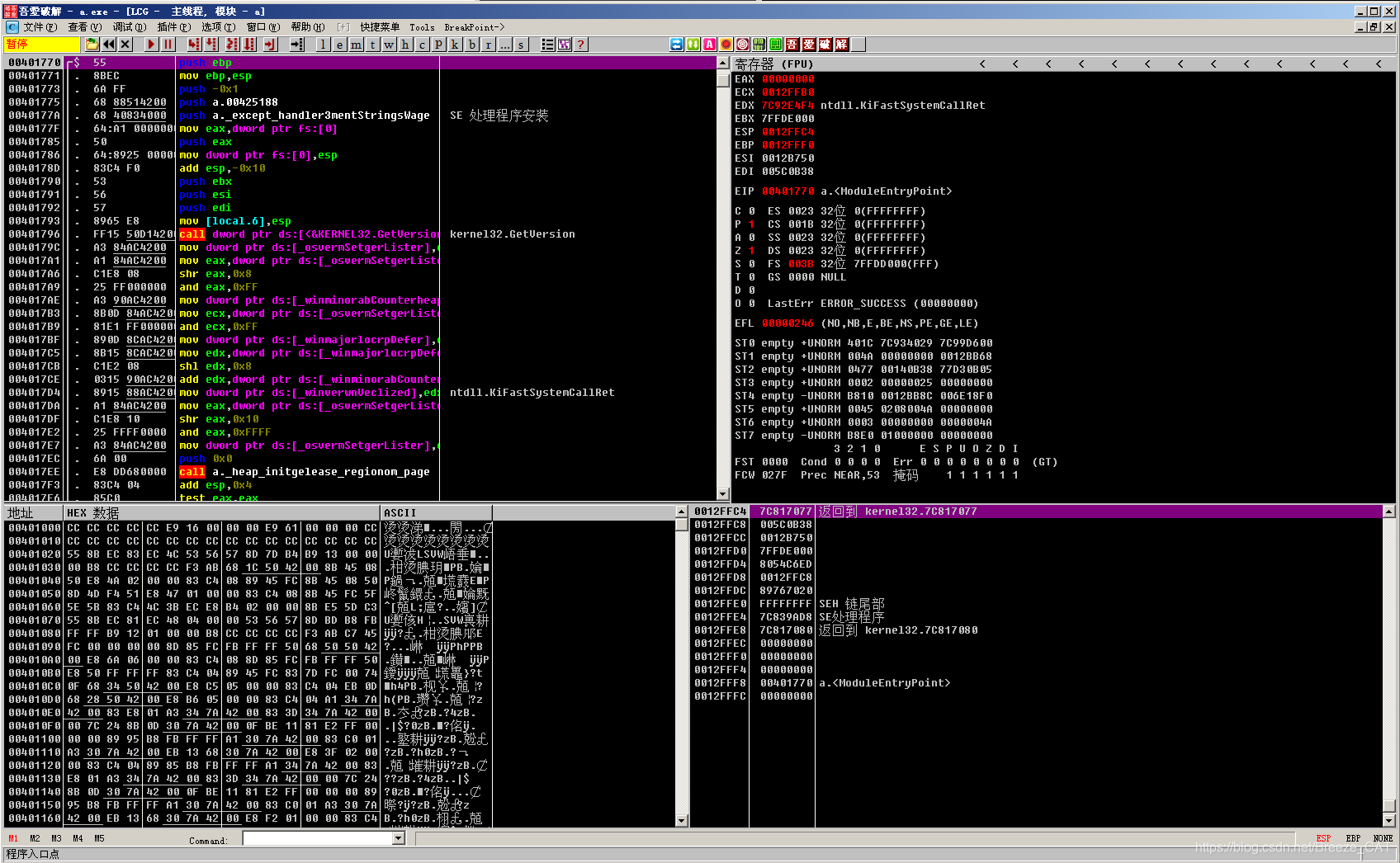Click the Step Into icon
Image resolution: width=1400 pixels, height=863 pixels.
coord(195,45)
